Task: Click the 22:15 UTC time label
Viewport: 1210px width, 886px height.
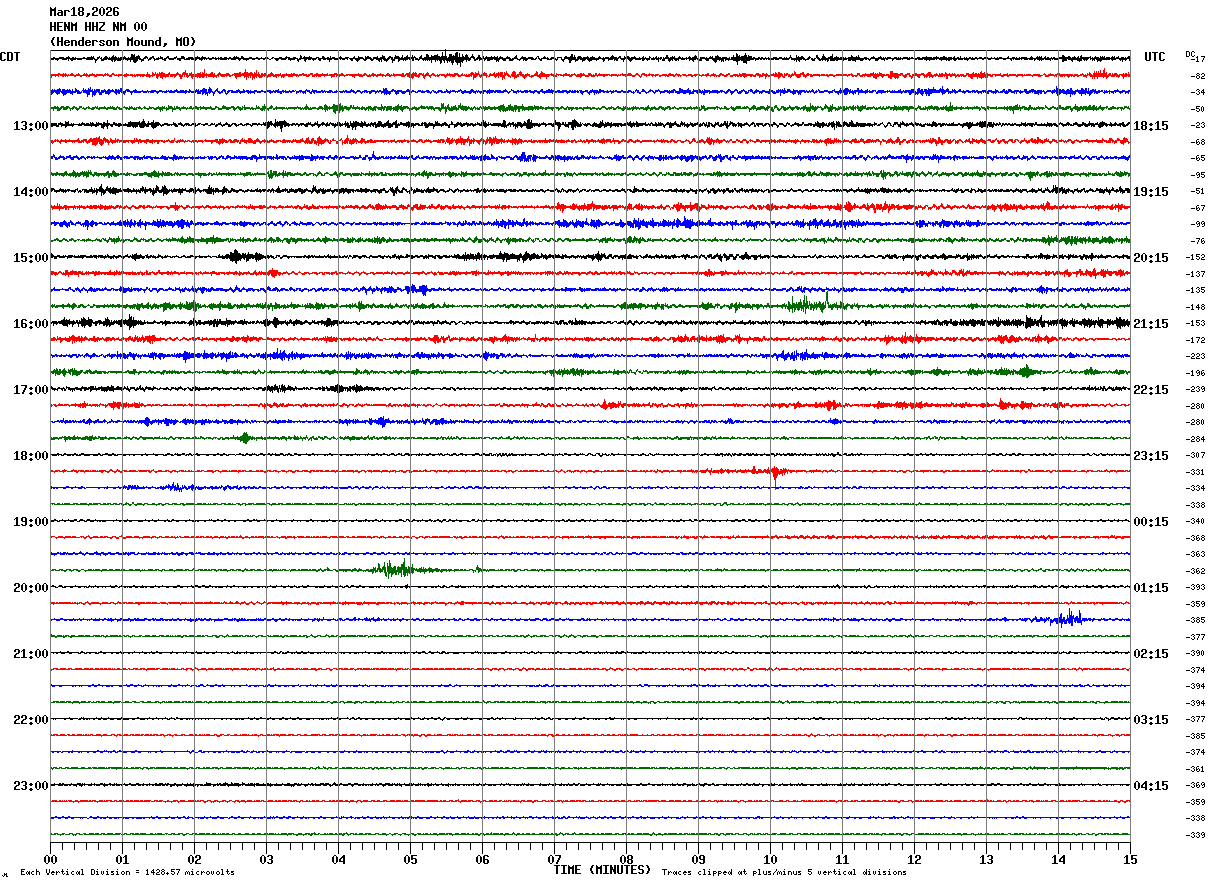Action: (x=1151, y=390)
